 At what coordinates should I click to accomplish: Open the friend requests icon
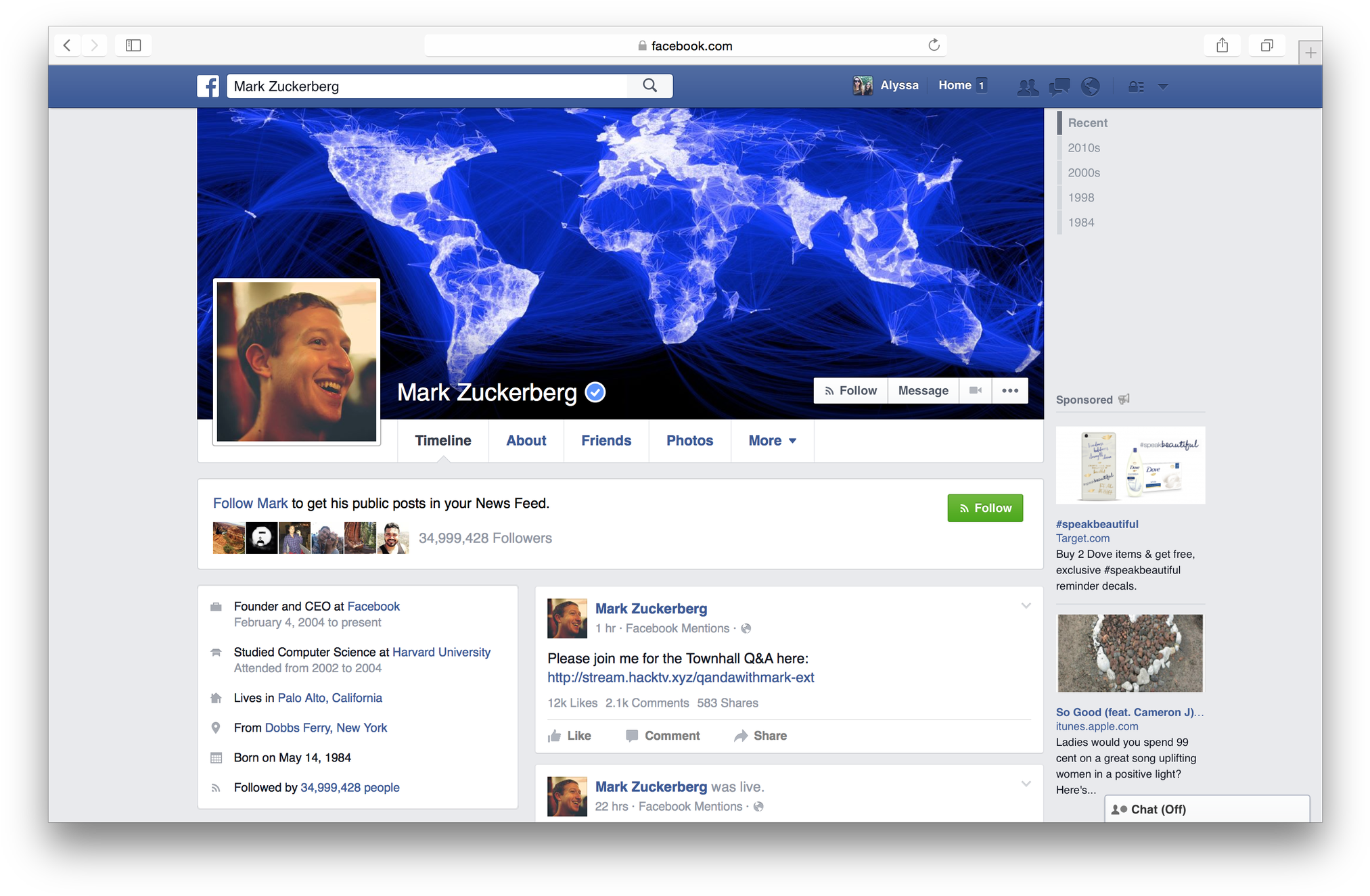pos(1028,87)
